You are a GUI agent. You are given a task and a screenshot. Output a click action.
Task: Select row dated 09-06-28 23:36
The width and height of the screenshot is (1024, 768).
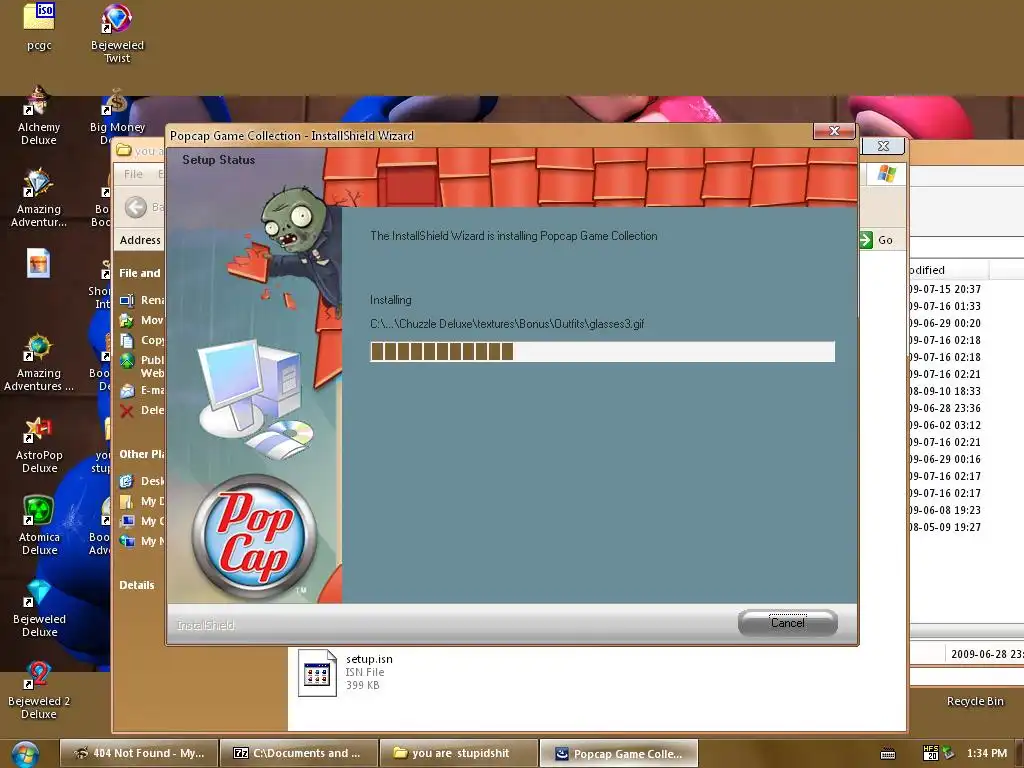point(945,408)
